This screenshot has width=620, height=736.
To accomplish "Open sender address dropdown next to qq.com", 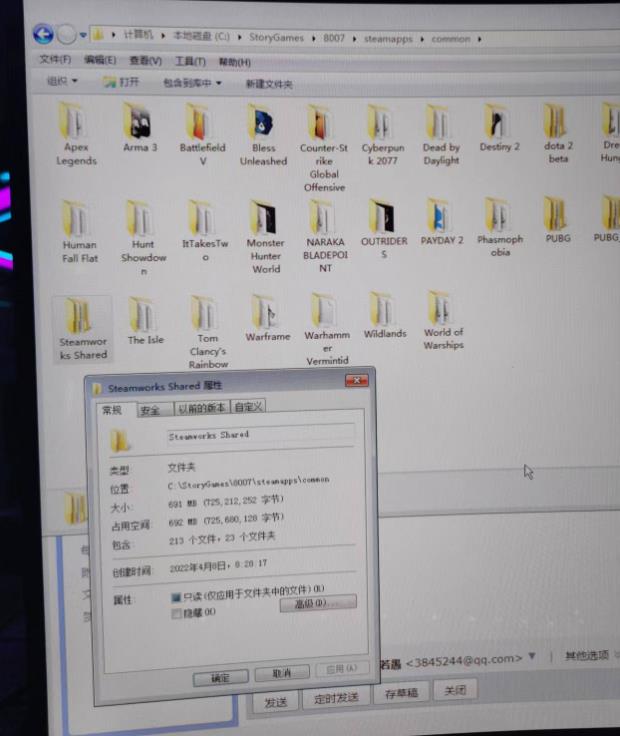I will click(x=532, y=656).
